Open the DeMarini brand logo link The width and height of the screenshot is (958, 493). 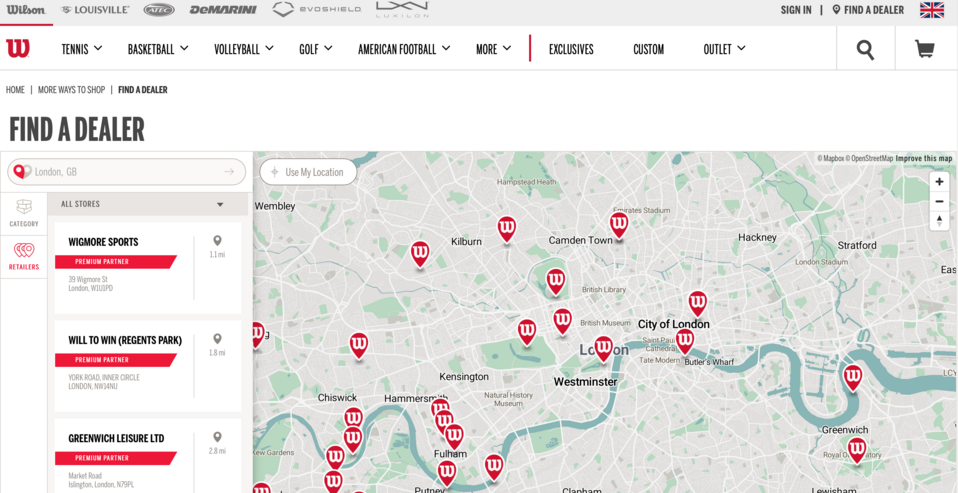pyautogui.click(x=223, y=10)
